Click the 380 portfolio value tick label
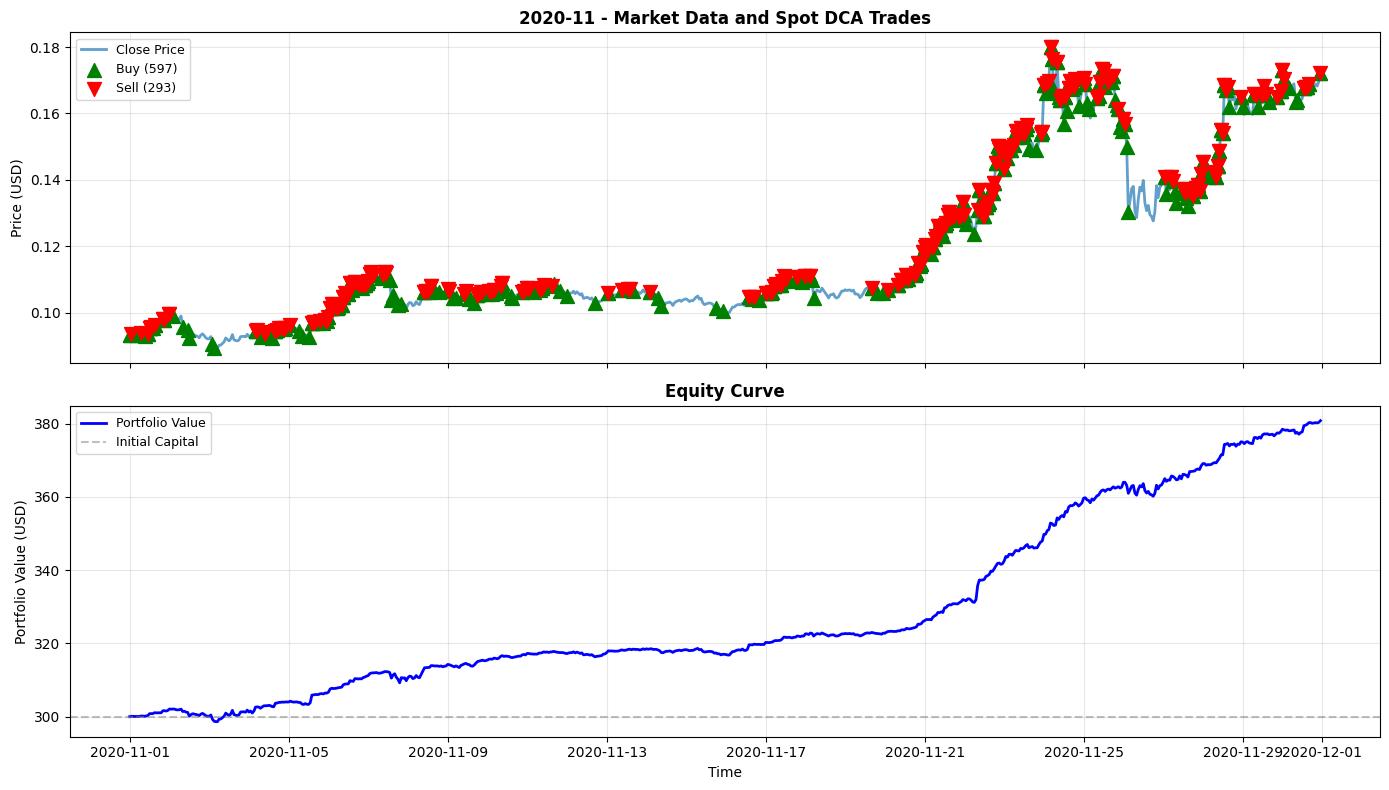The width and height of the screenshot is (1389, 790). (50, 424)
